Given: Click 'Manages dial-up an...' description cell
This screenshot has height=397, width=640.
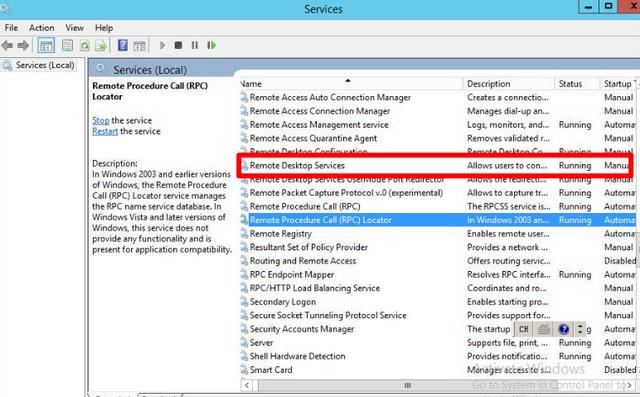Looking at the screenshot, I should pos(508,111).
